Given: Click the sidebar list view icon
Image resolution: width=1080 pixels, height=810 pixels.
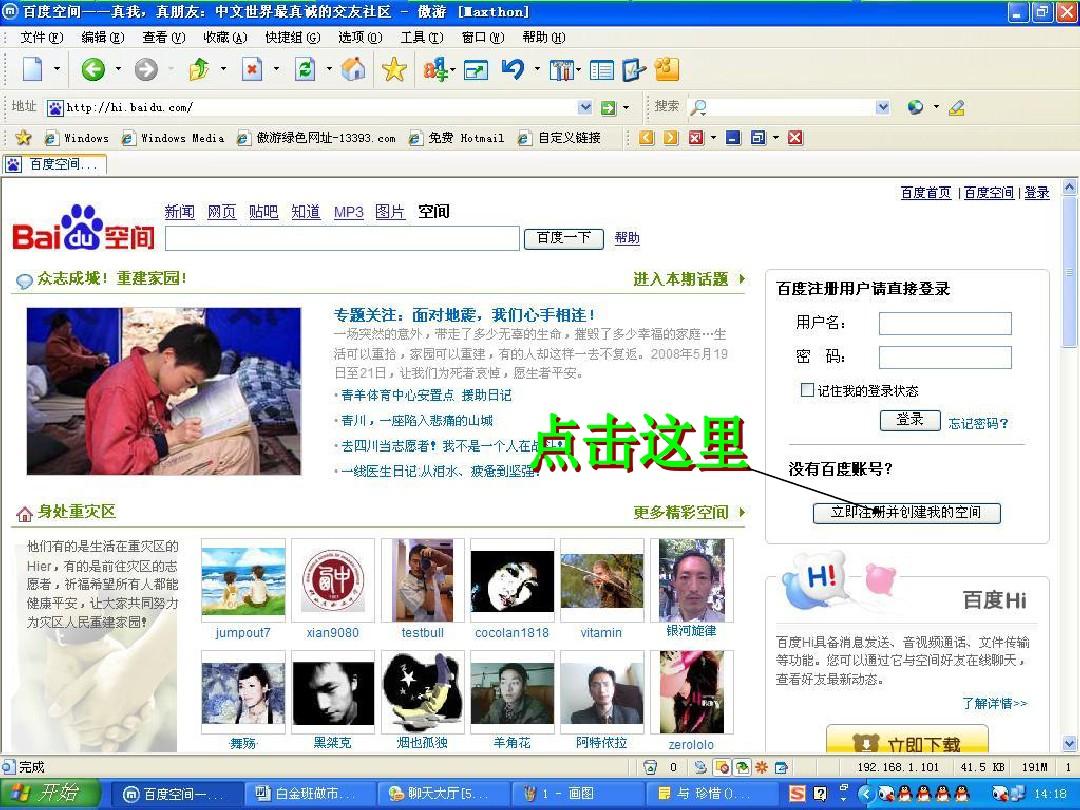Looking at the screenshot, I should tap(601, 70).
